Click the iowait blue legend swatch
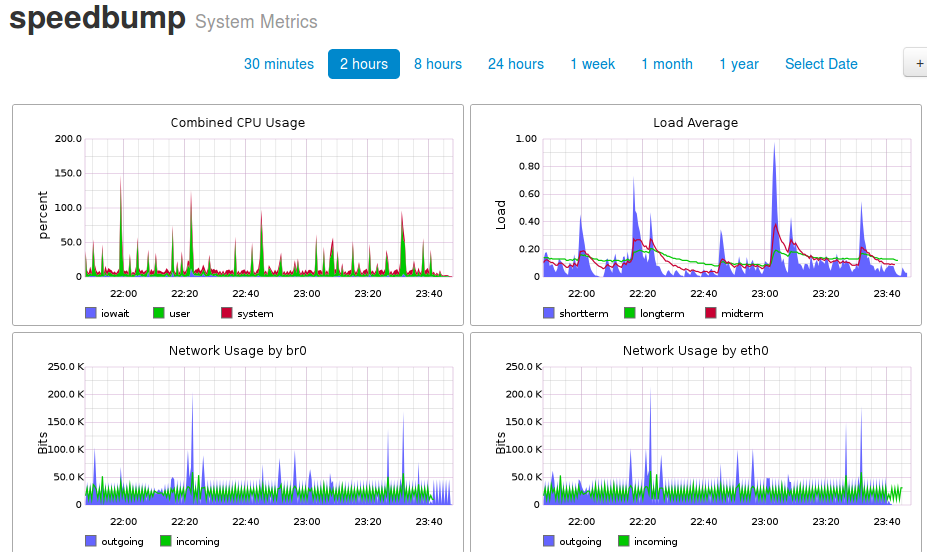This screenshot has height=552, width=927. coord(90,313)
